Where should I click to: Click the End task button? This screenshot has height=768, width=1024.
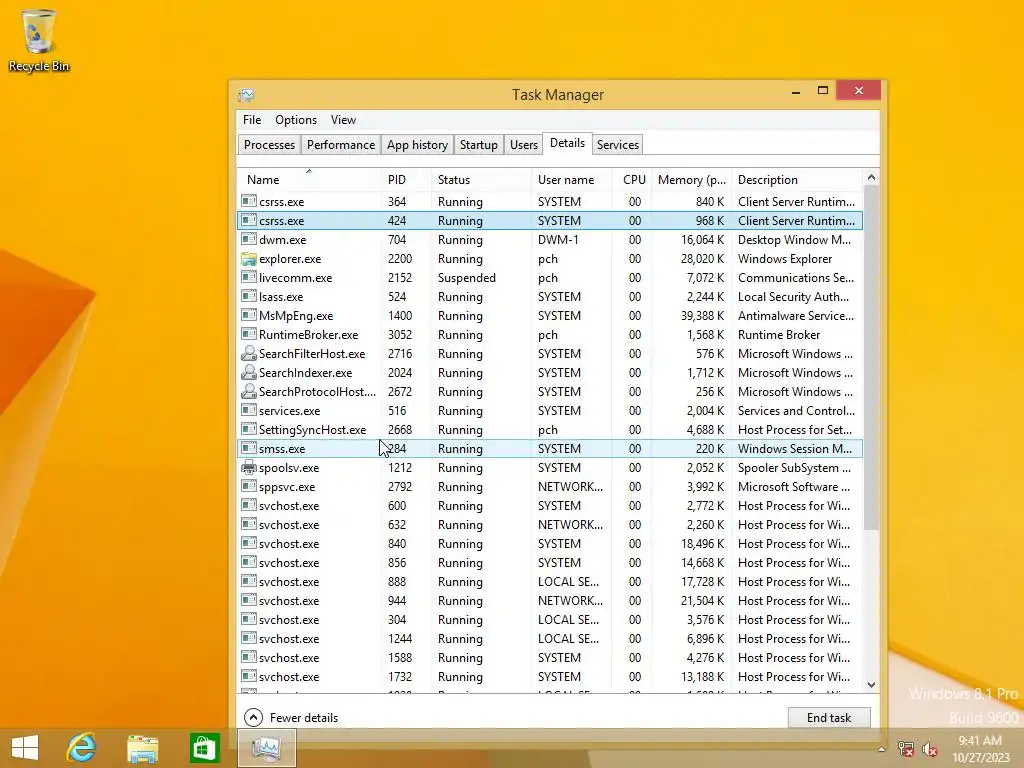tap(829, 718)
